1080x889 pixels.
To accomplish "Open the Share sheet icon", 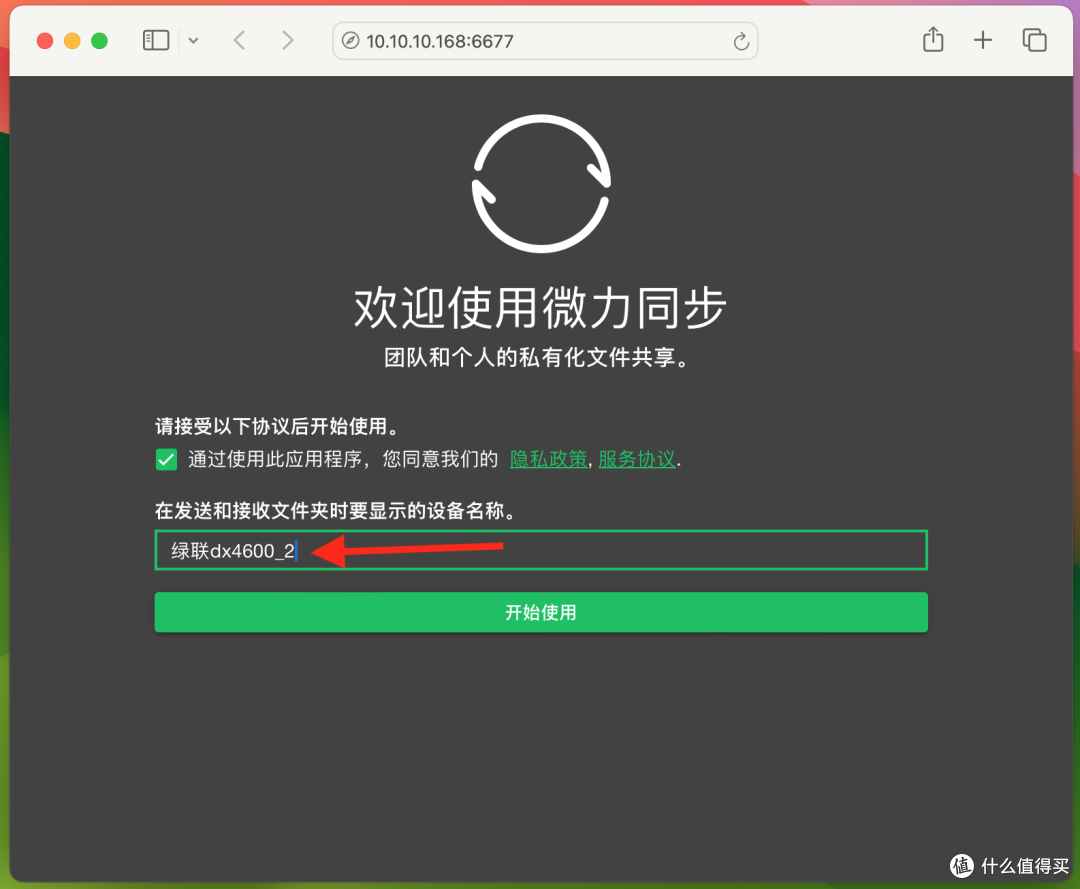I will tap(932, 40).
